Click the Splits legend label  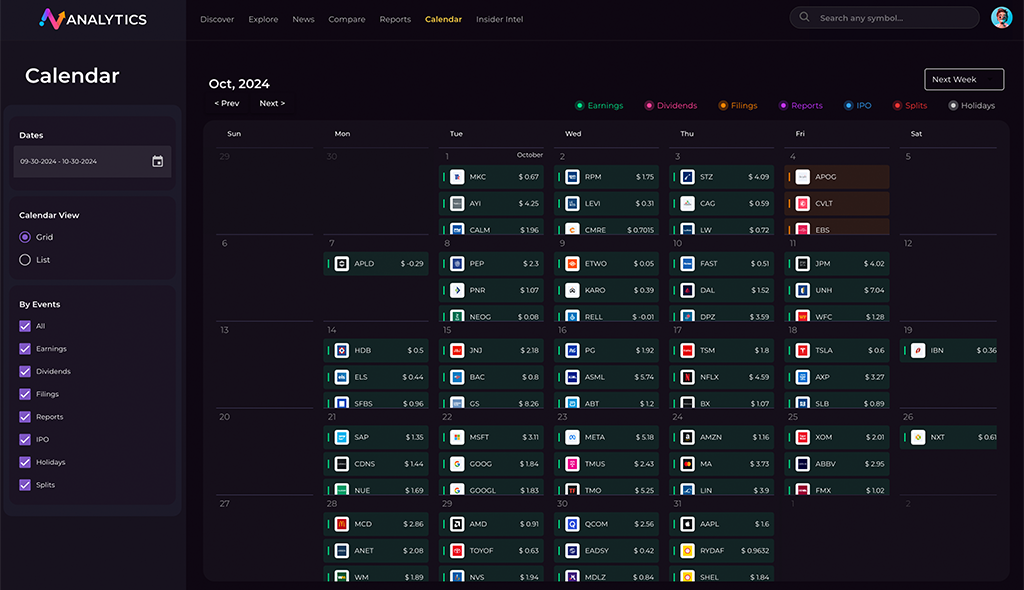916,105
